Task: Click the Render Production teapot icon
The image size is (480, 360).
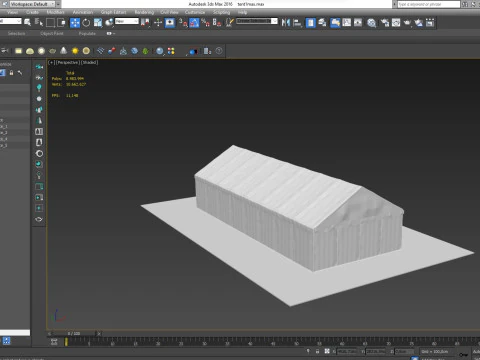Action: click(x=407, y=22)
